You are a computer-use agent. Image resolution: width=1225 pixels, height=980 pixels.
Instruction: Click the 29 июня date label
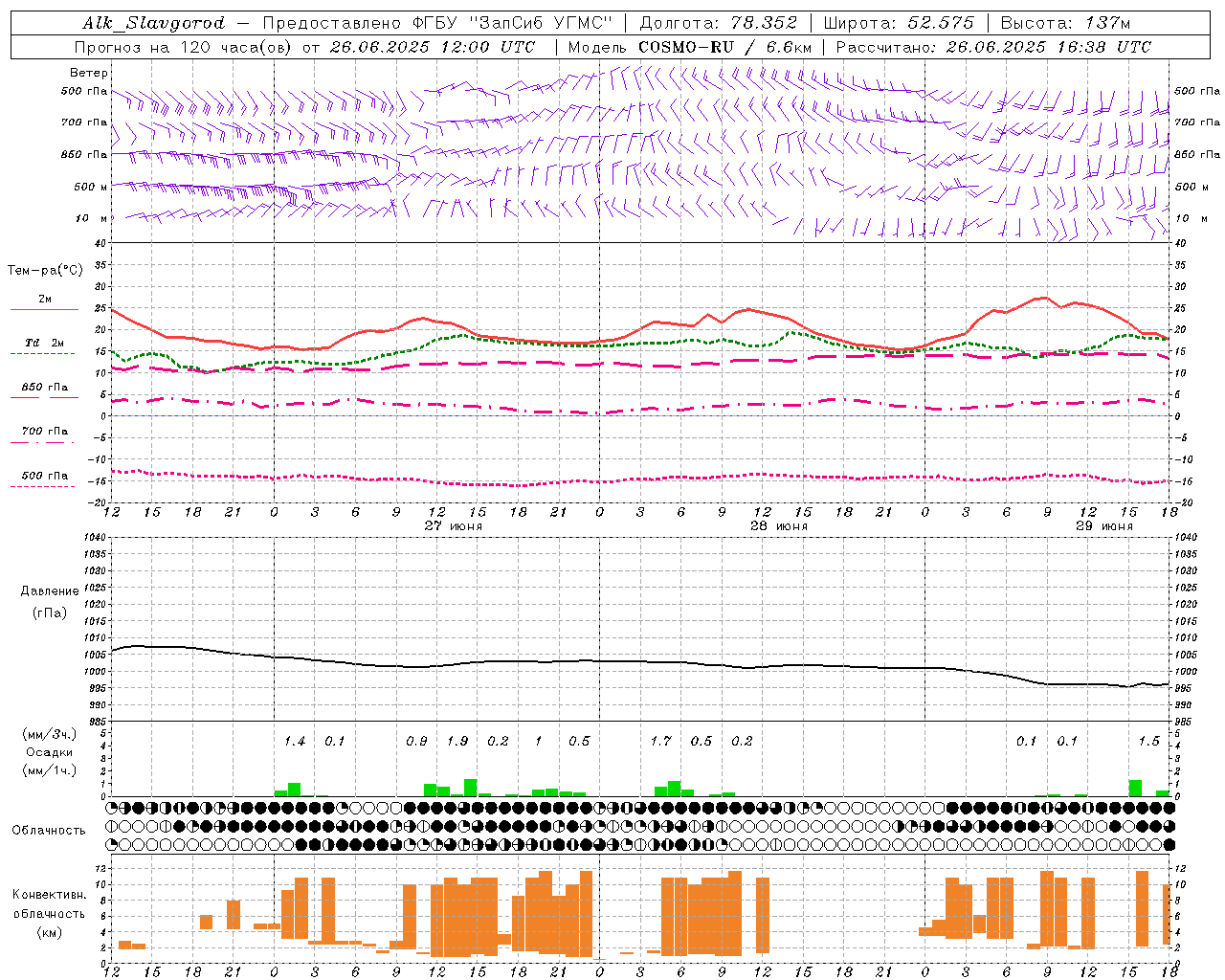tap(1103, 526)
